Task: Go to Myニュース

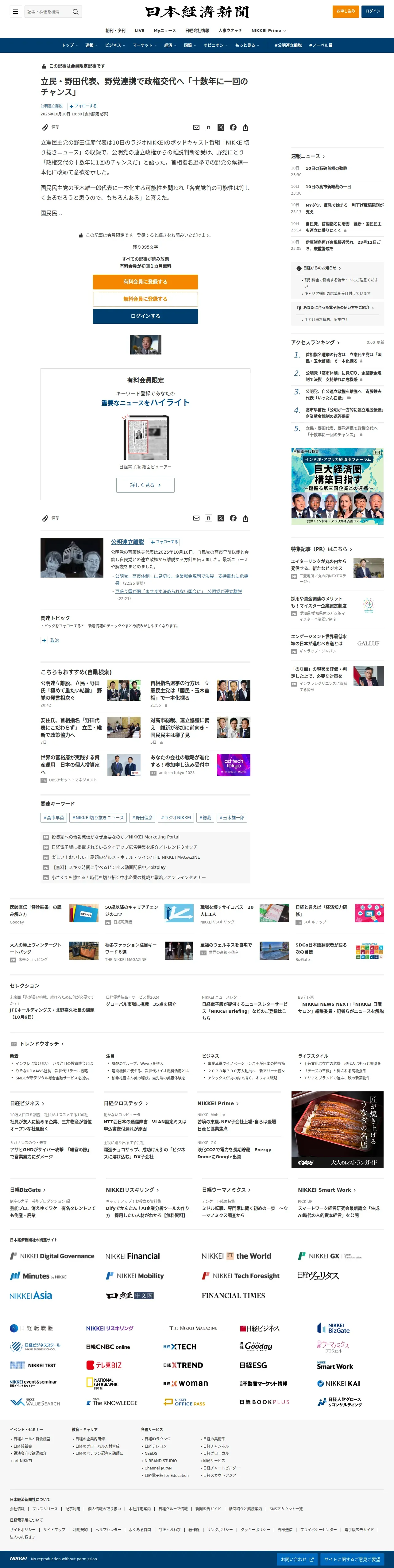Action: tap(164, 30)
